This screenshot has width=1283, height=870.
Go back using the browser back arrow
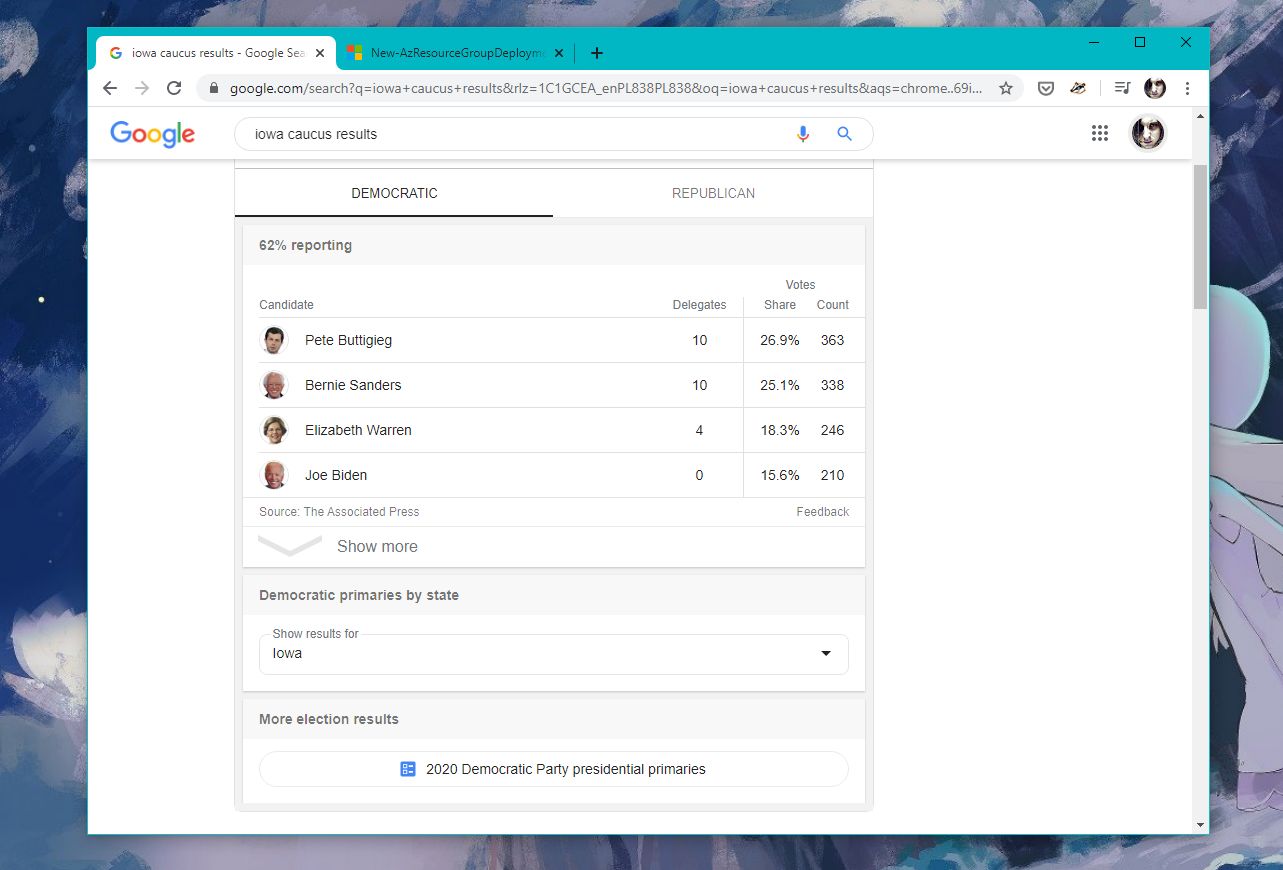pos(110,88)
